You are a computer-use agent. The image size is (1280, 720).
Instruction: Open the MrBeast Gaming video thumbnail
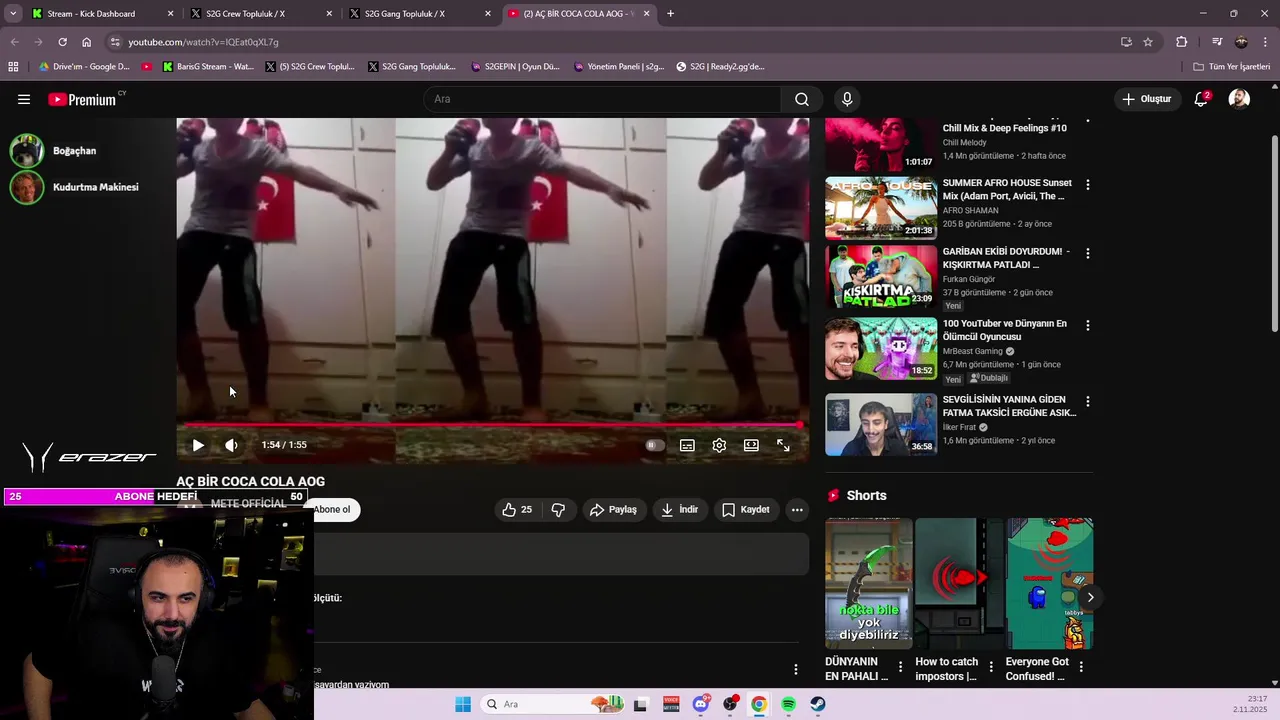click(x=881, y=349)
